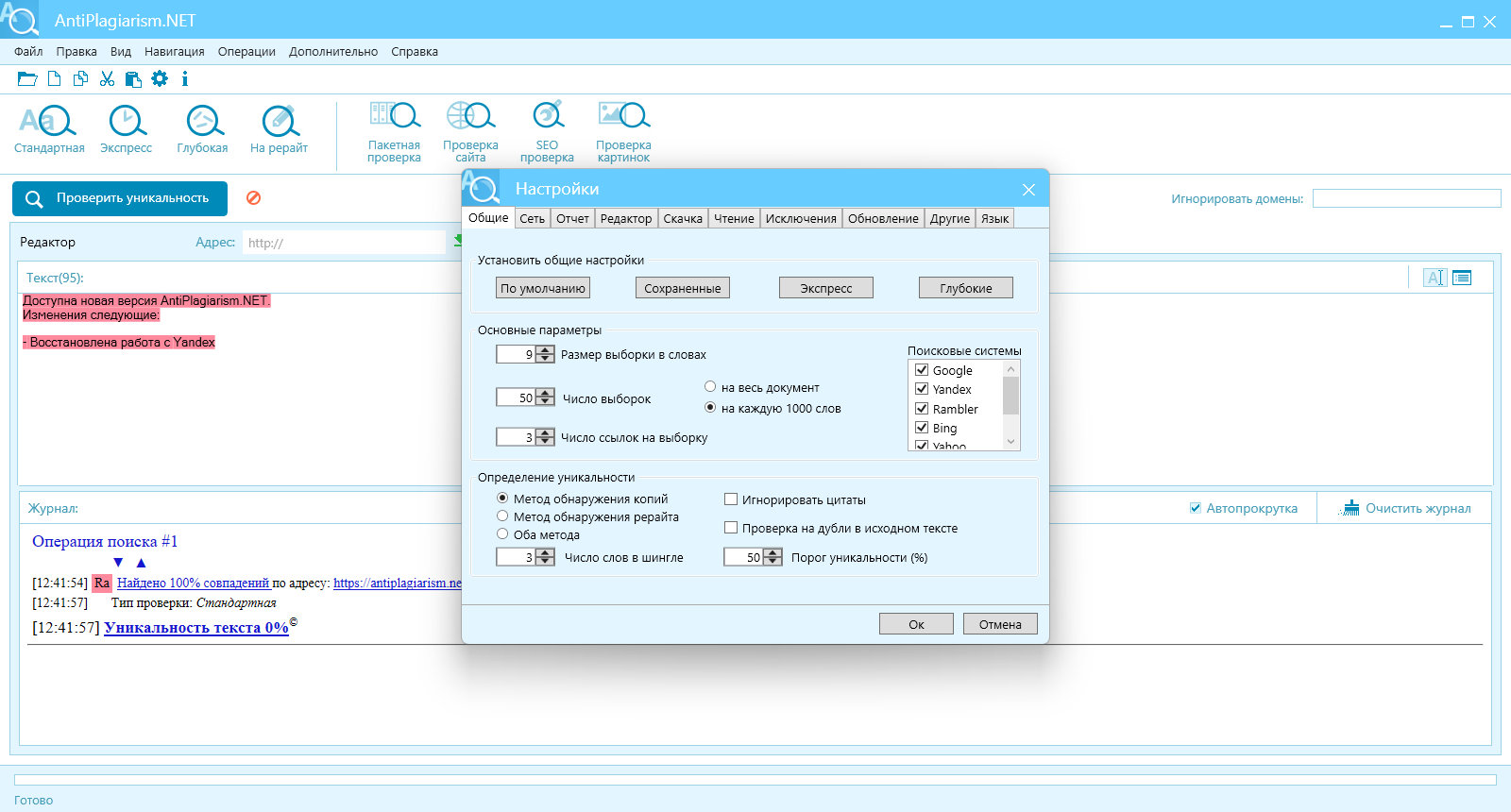Start Экспресс check
Screen dimensions: 1511x812
coord(127,129)
